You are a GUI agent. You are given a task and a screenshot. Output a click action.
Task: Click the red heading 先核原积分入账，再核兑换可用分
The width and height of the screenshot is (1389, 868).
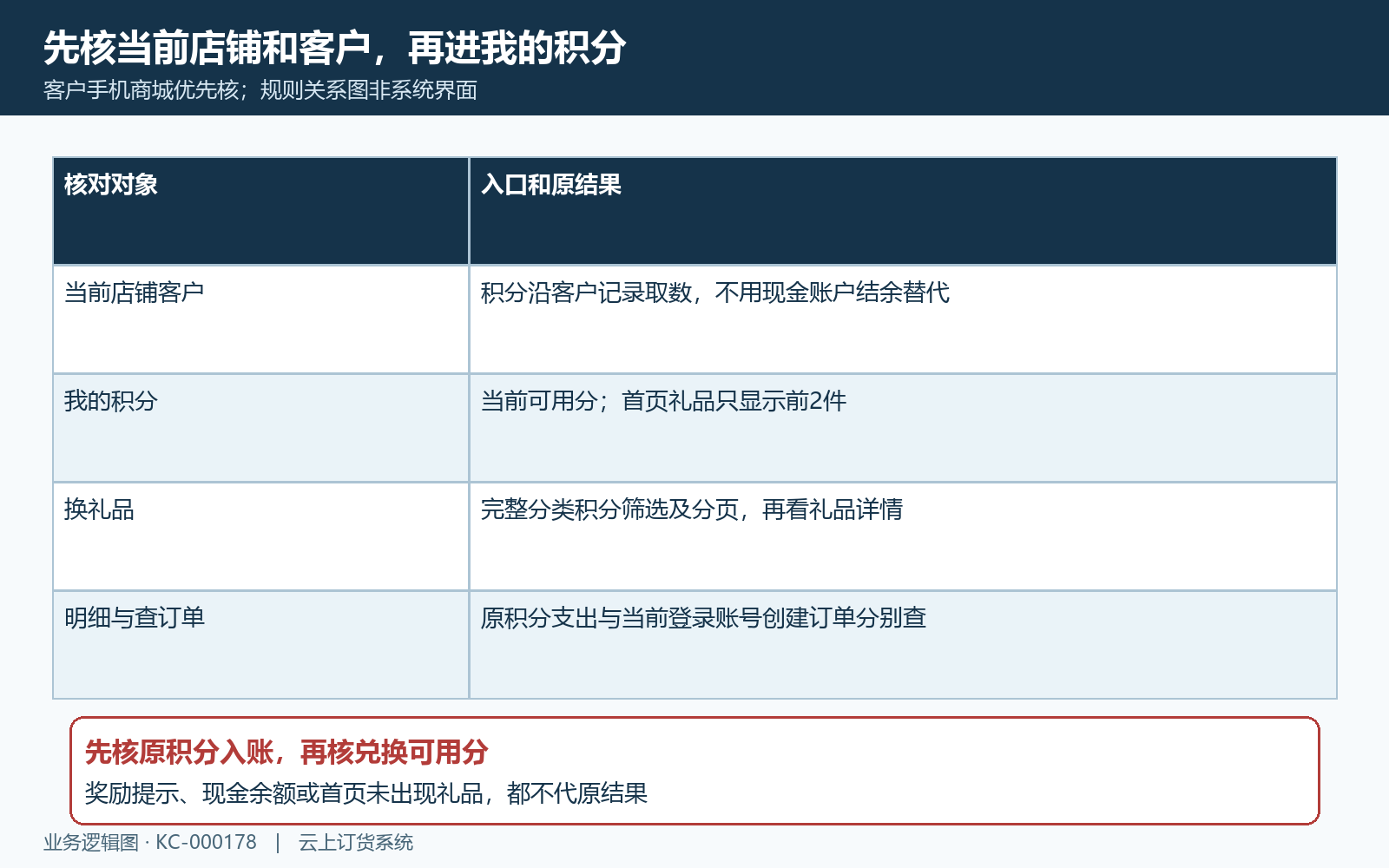coord(286,752)
